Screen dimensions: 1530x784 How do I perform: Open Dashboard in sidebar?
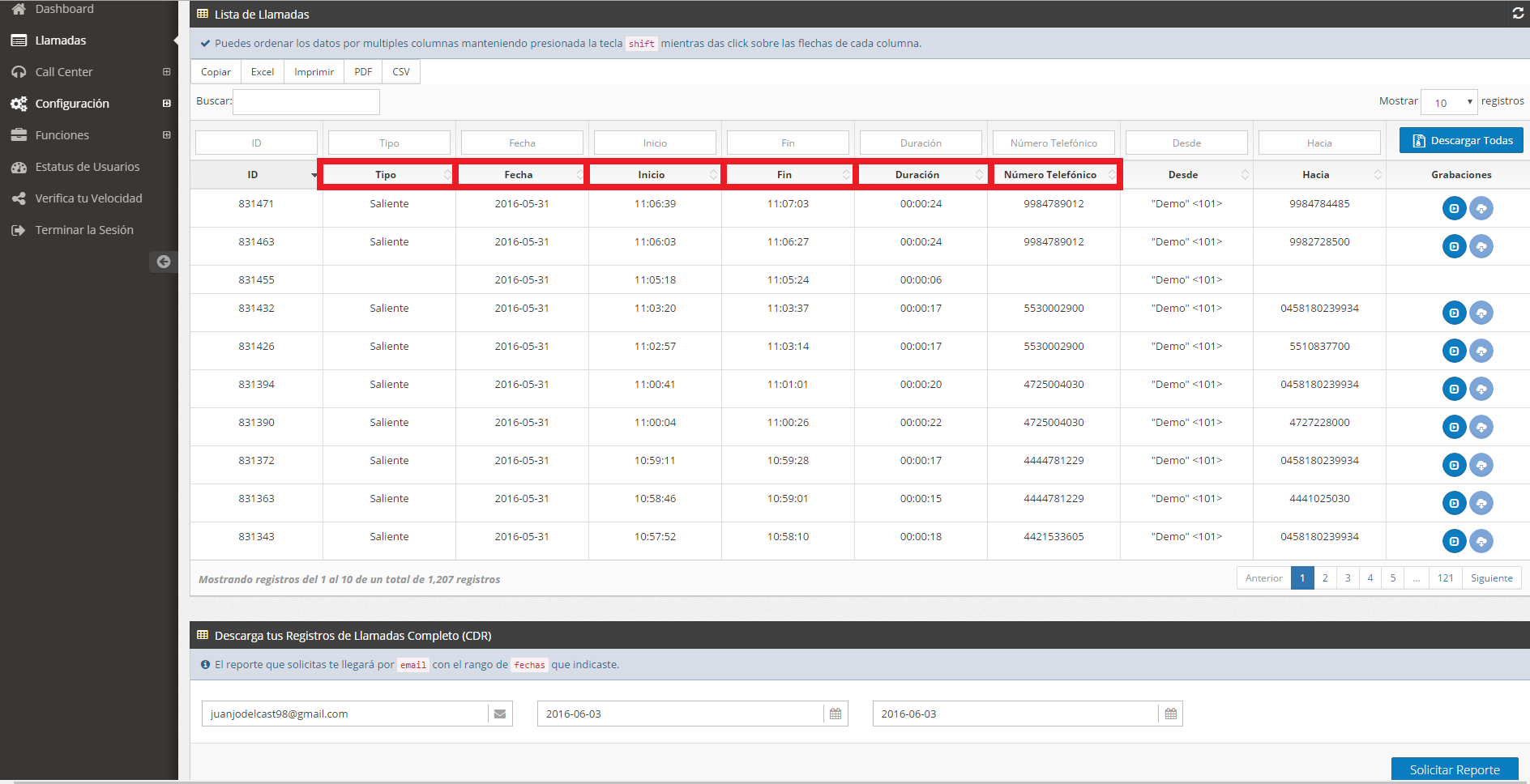64,9
